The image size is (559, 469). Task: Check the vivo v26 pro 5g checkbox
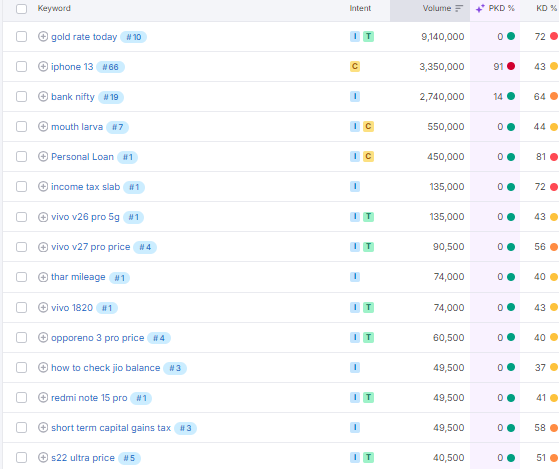tap(21, 217)
